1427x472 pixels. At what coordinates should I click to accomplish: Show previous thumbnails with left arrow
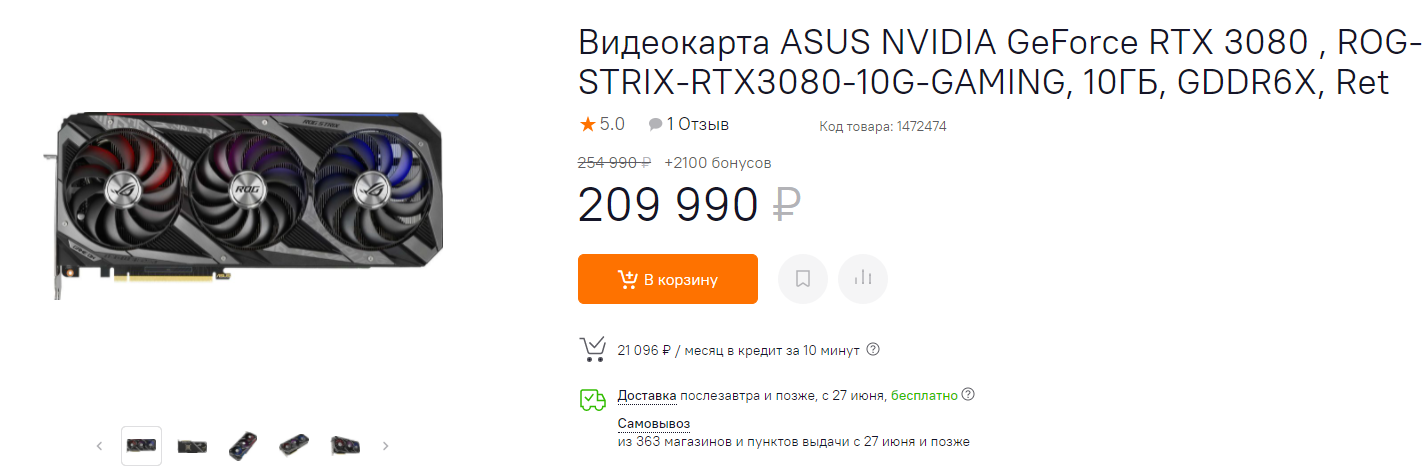coord(99,446)
